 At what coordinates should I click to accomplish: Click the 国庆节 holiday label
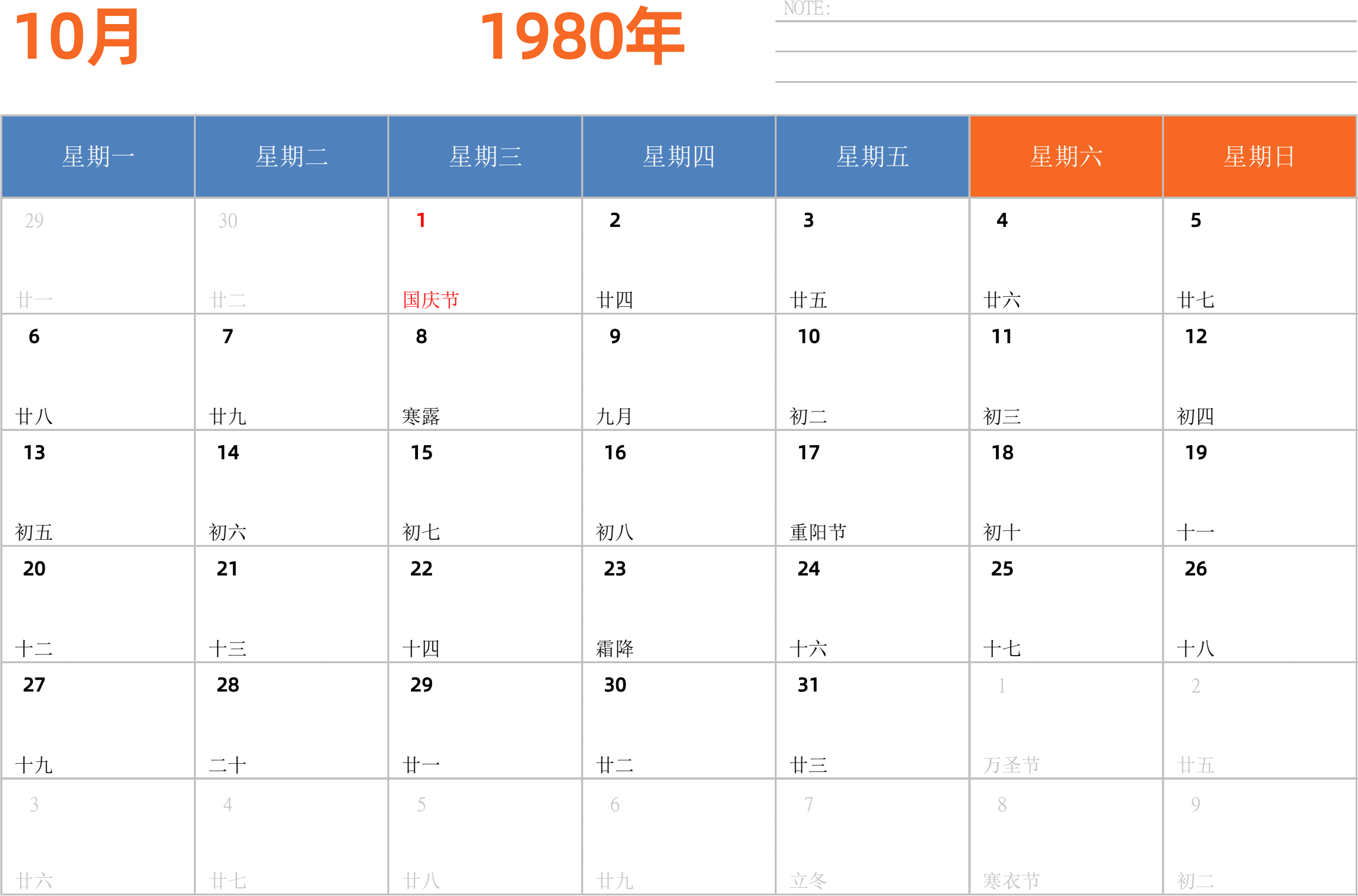[431, 300]
